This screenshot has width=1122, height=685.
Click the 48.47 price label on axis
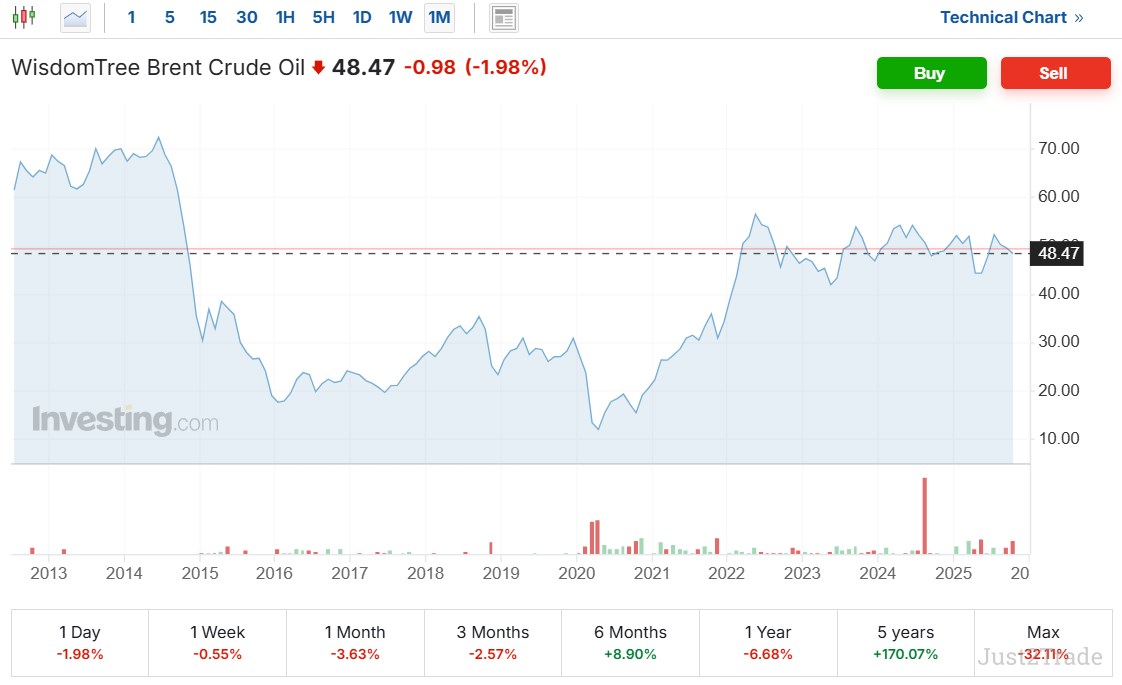pos(1059,253)
